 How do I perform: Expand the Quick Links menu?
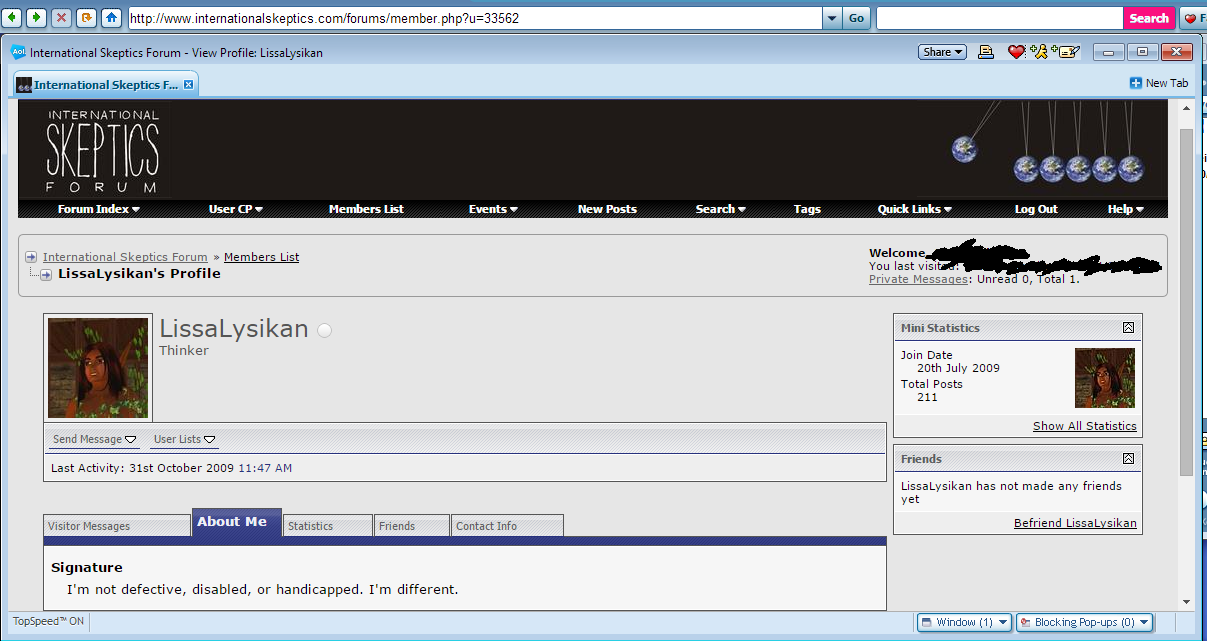(915, 209)
